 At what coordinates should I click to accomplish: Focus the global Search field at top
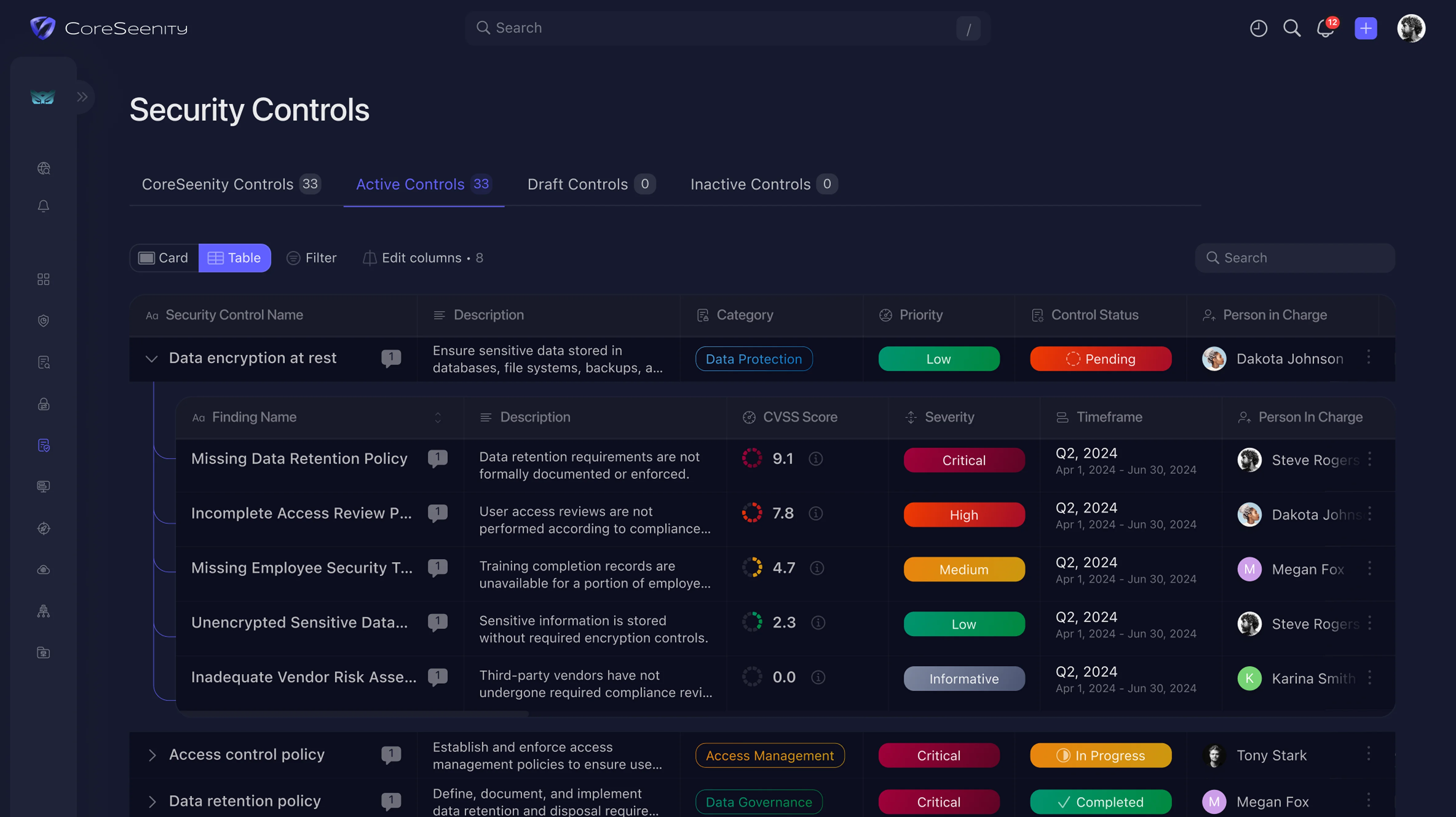[x=727, y=28]
